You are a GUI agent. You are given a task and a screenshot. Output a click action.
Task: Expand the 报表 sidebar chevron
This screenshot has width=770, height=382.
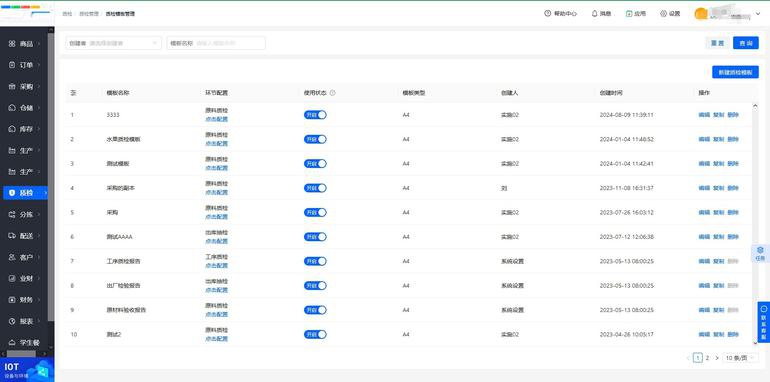[x=39, y=321]
